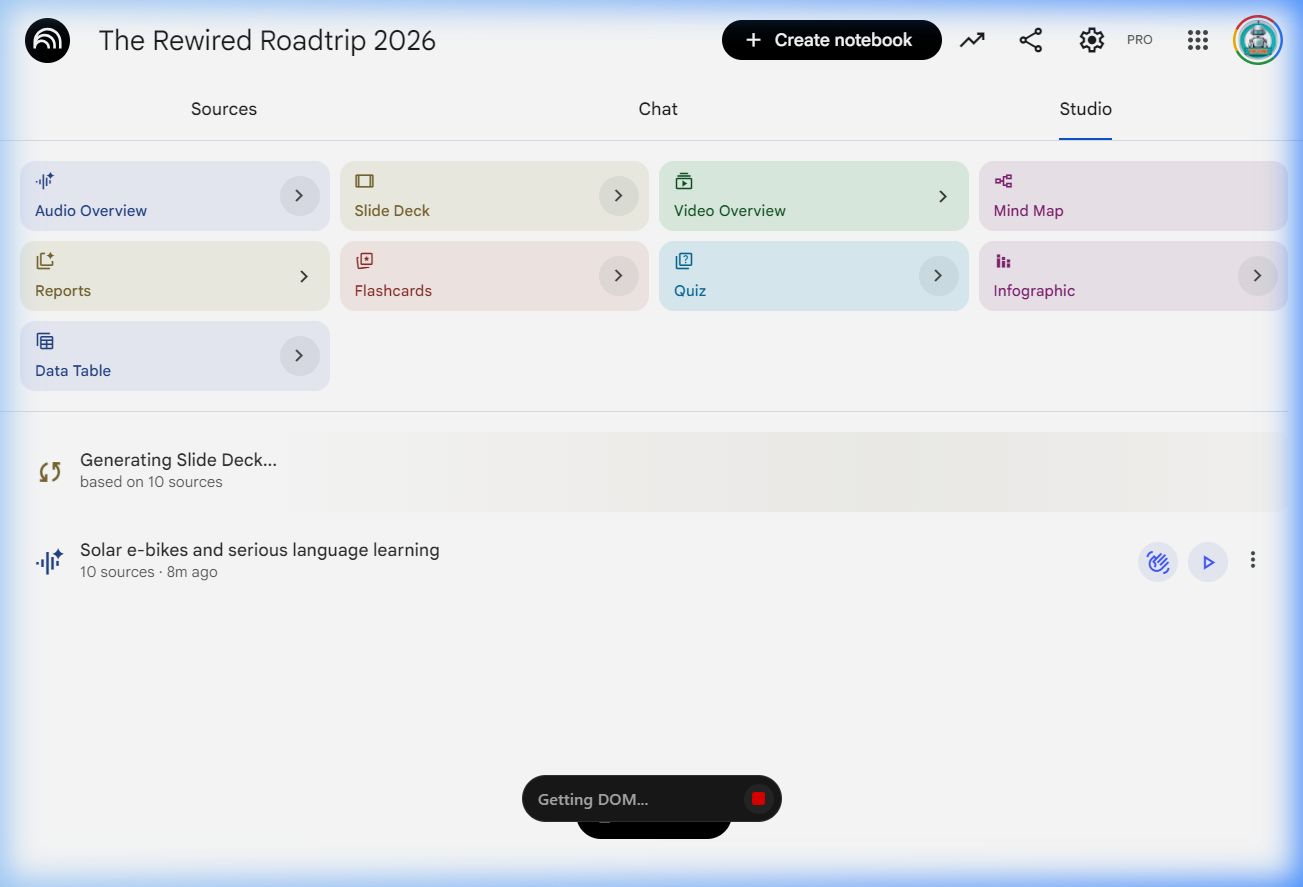The width and height of the screenshot is (1303, 887).
Task: Open the user account avatar
Action: pyautogui.click(x=1257, y=40)
